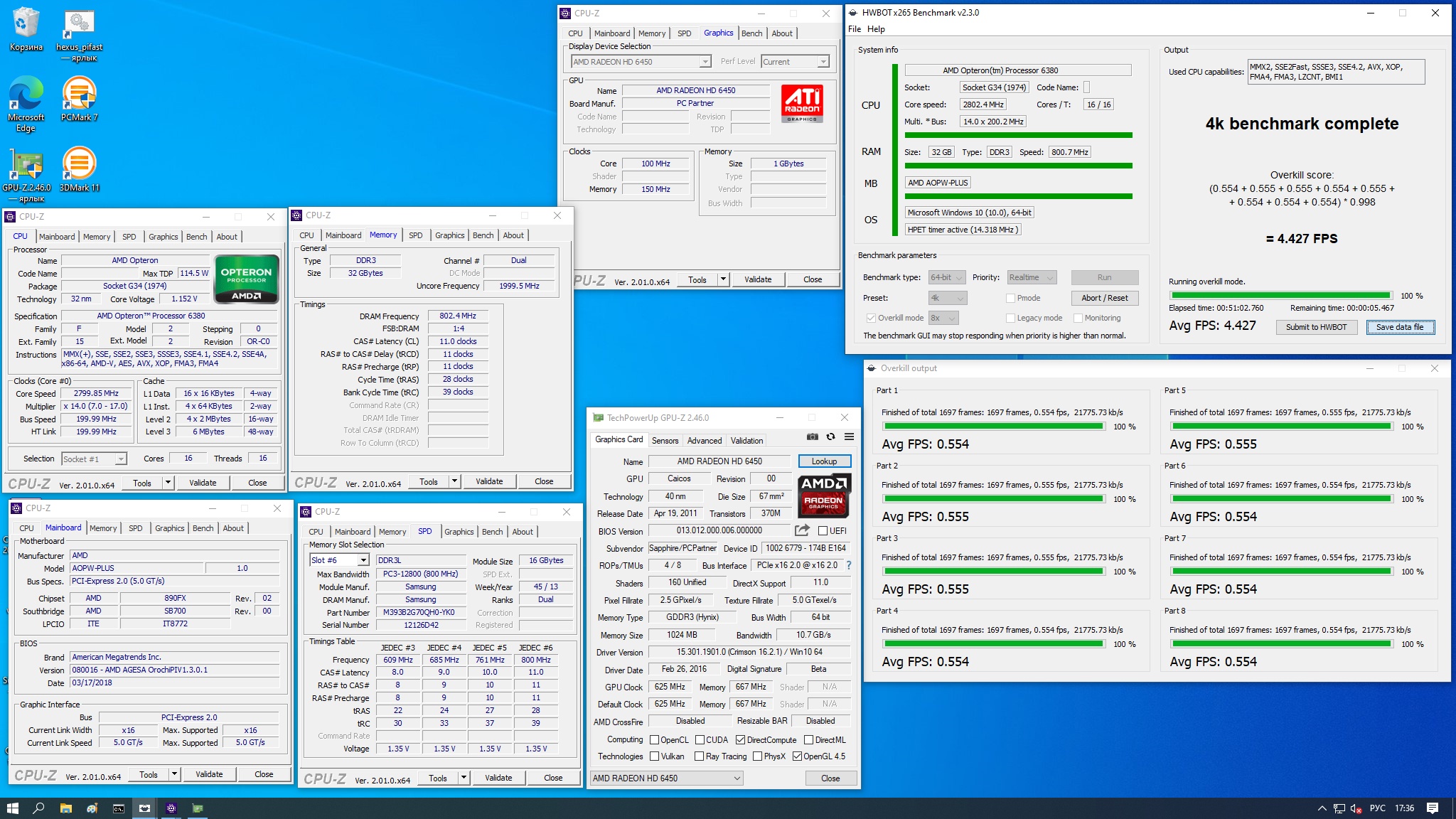Click the ATI Radeon logo in CPU-Z Graphics

coord(802,104)
